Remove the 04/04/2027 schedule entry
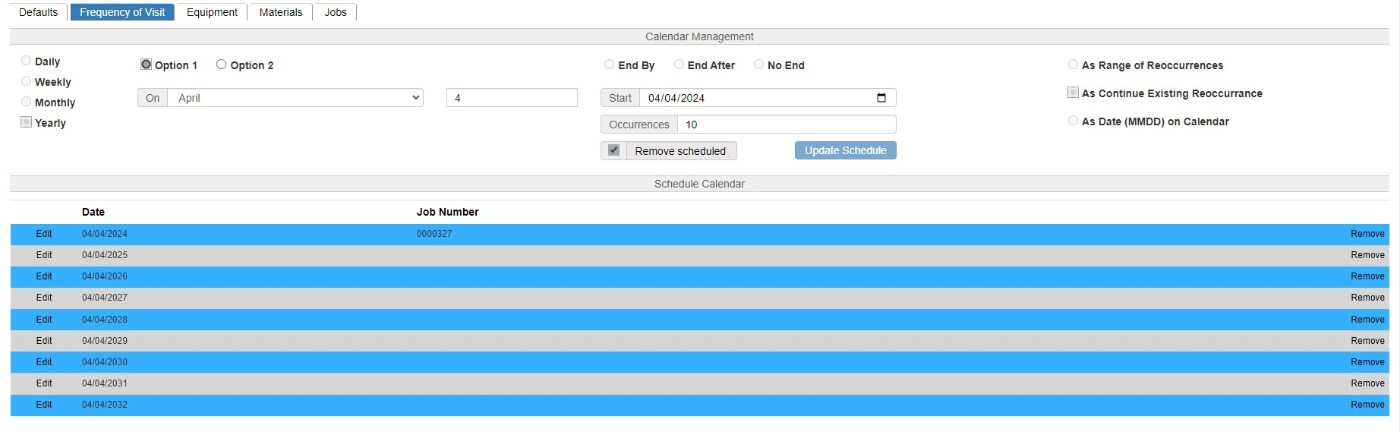The height and width of the screenshot is (432, 1400). 1367,298
